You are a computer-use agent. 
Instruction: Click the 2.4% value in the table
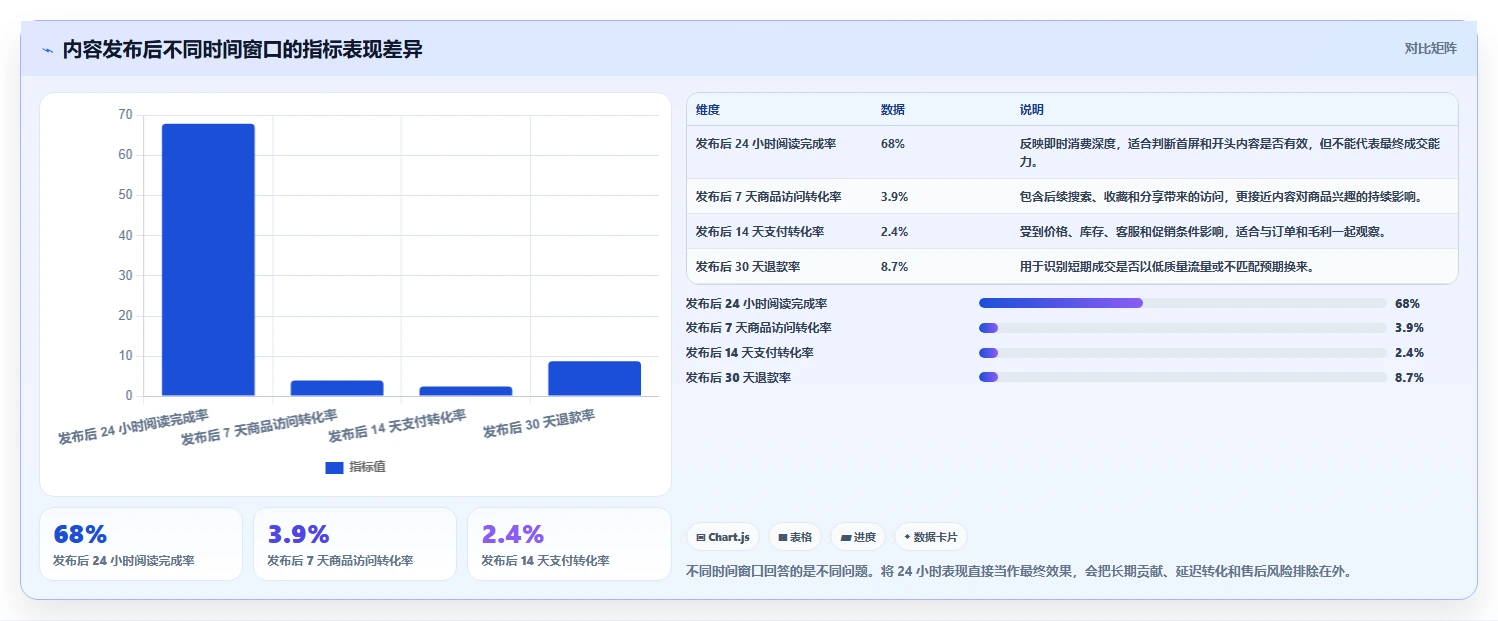(895, 232)
